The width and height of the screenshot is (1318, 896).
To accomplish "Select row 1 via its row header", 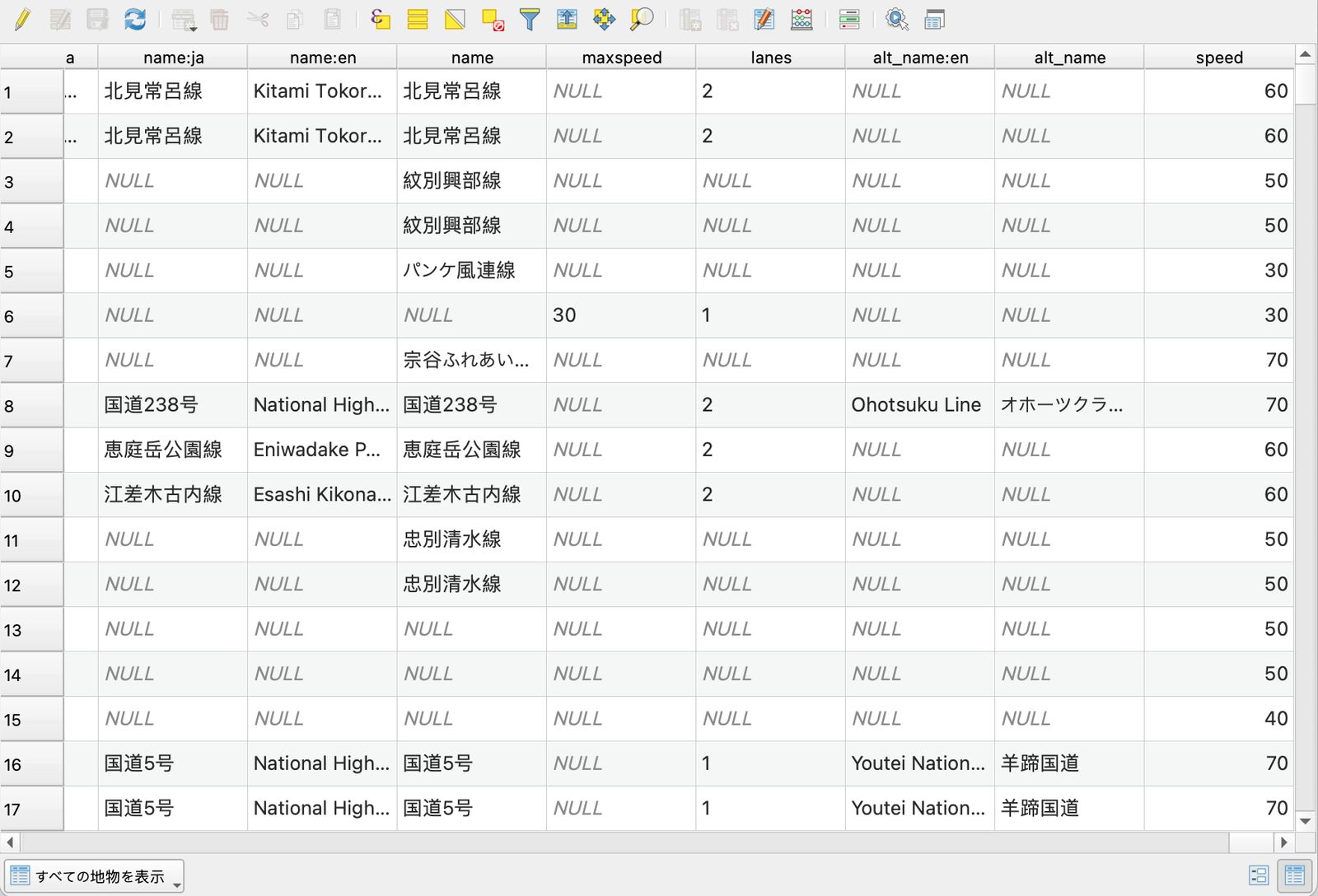I will coord(31,91).
